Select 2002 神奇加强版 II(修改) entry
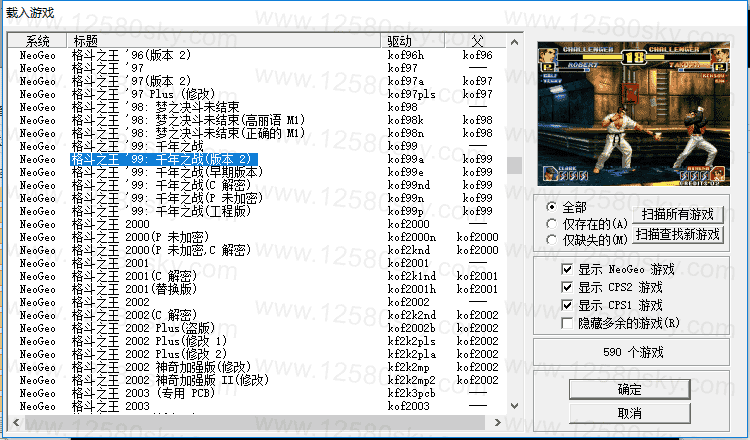The width and height of the screenshot is (750, 440). (x=256, y=380)
